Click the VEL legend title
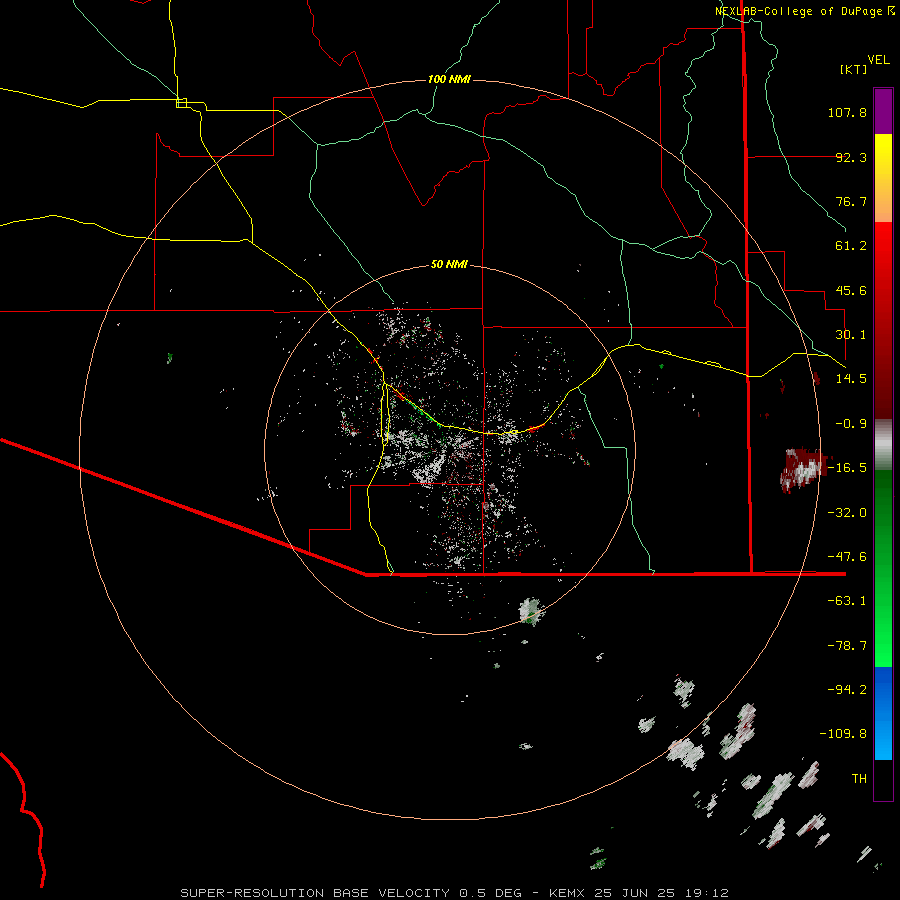 click(x=878, y=60)
